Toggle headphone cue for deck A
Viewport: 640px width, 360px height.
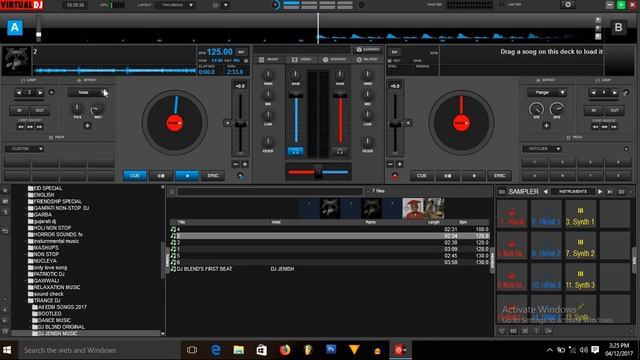pyautogui.click(x=296, y=151)
